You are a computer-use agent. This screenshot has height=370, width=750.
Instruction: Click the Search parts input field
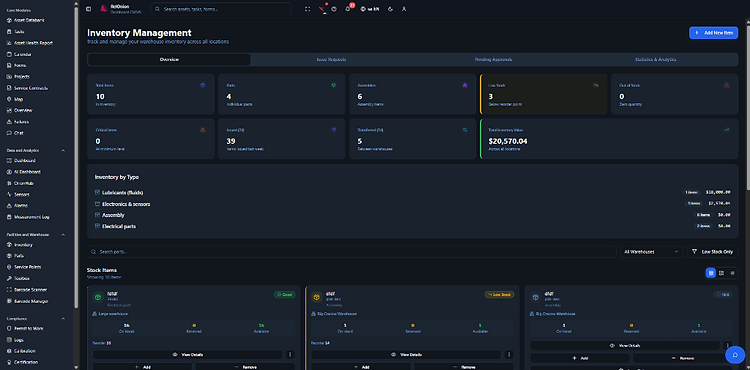tap(352, 251)
